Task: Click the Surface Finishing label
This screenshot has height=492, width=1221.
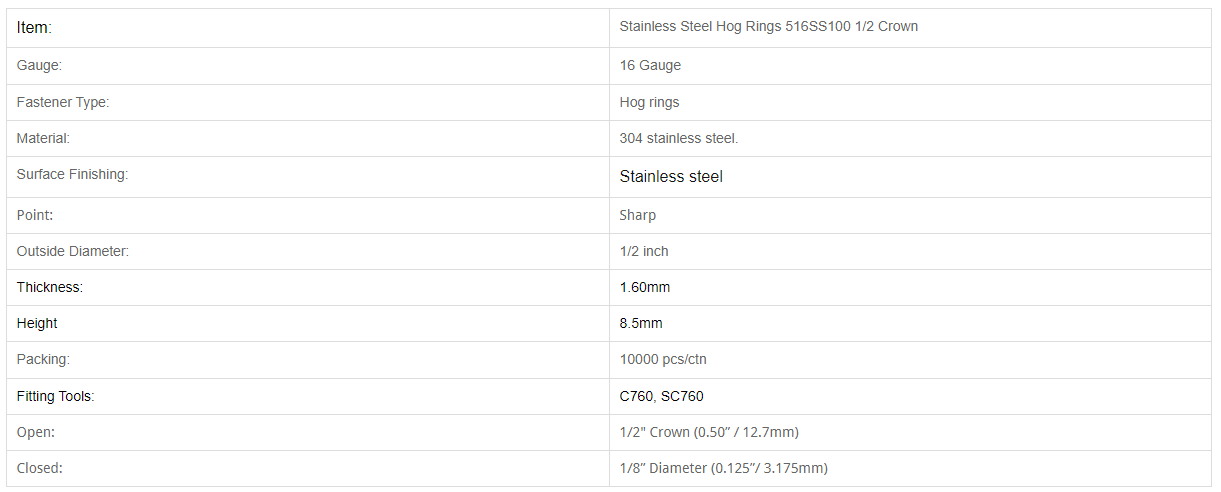Action: [x=72, y=174]
